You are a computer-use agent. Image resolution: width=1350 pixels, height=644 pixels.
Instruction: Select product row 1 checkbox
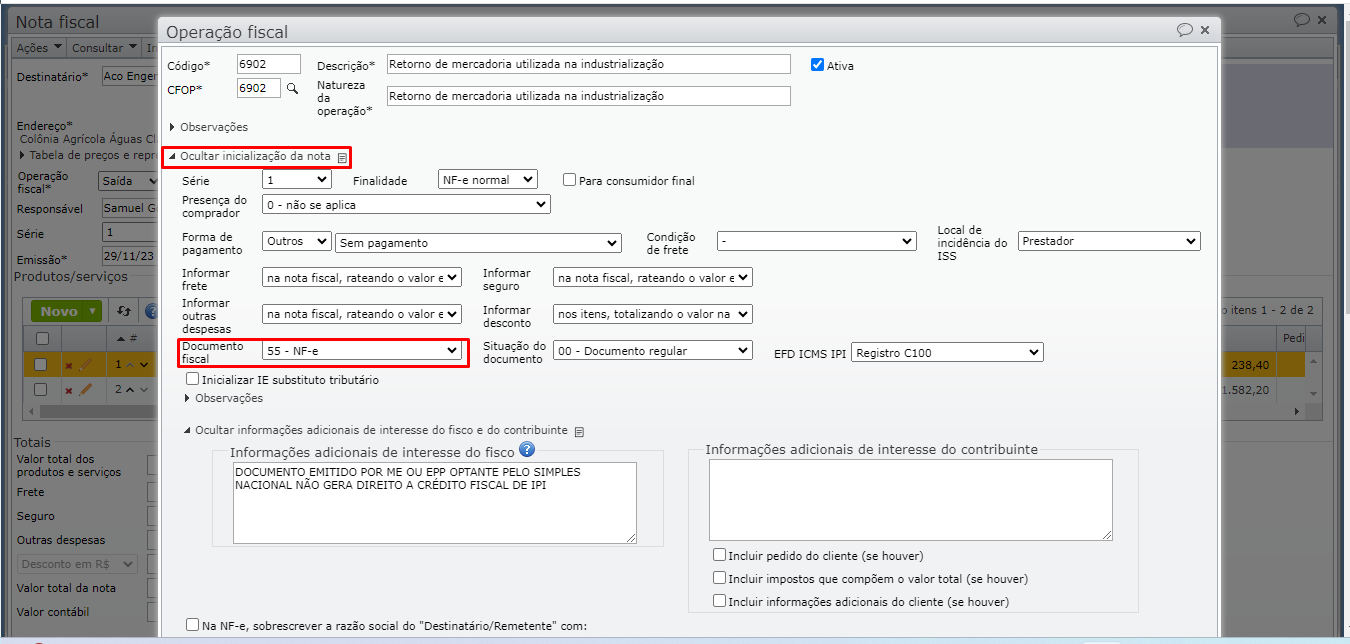[41, 364]
